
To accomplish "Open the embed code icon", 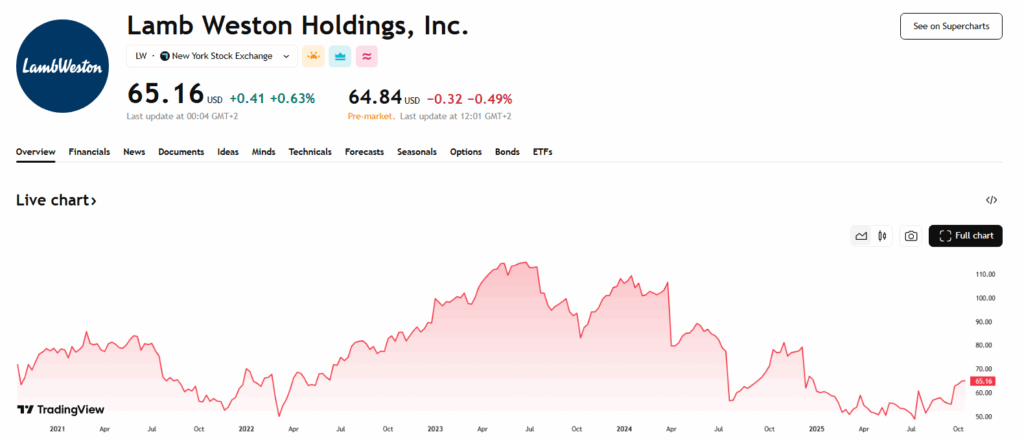I will [x=991, y=201].
